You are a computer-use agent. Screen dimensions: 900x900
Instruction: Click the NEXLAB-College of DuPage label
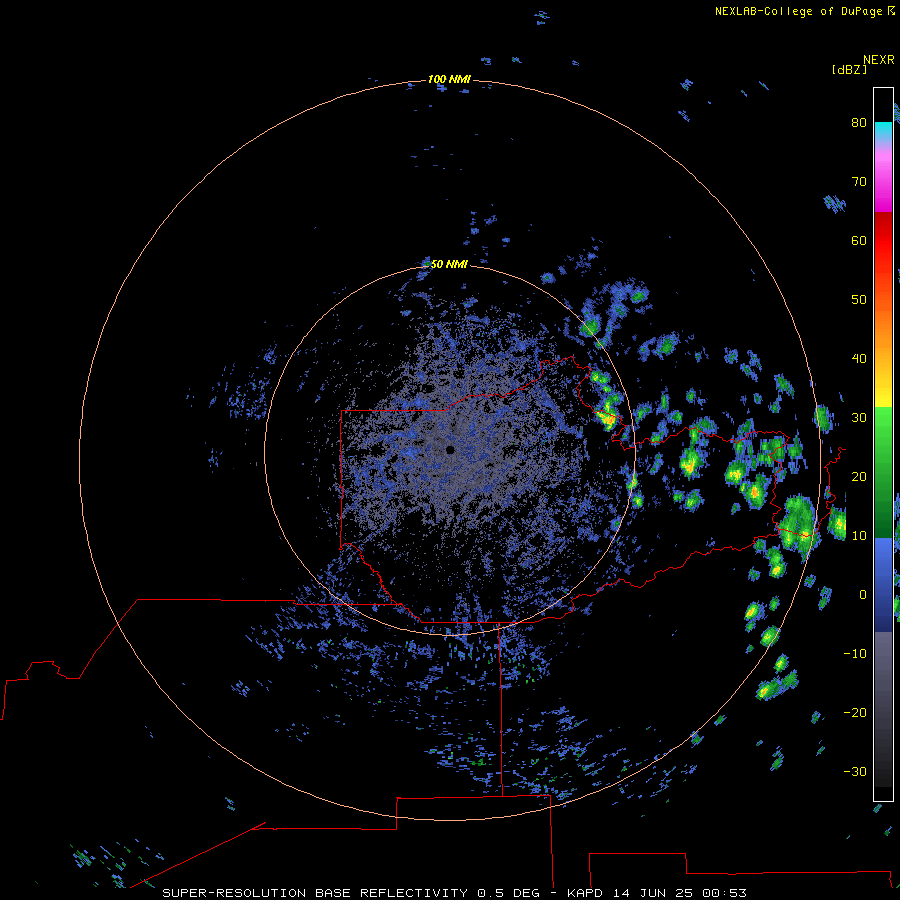pyautogui.click(x=798, y=11)
